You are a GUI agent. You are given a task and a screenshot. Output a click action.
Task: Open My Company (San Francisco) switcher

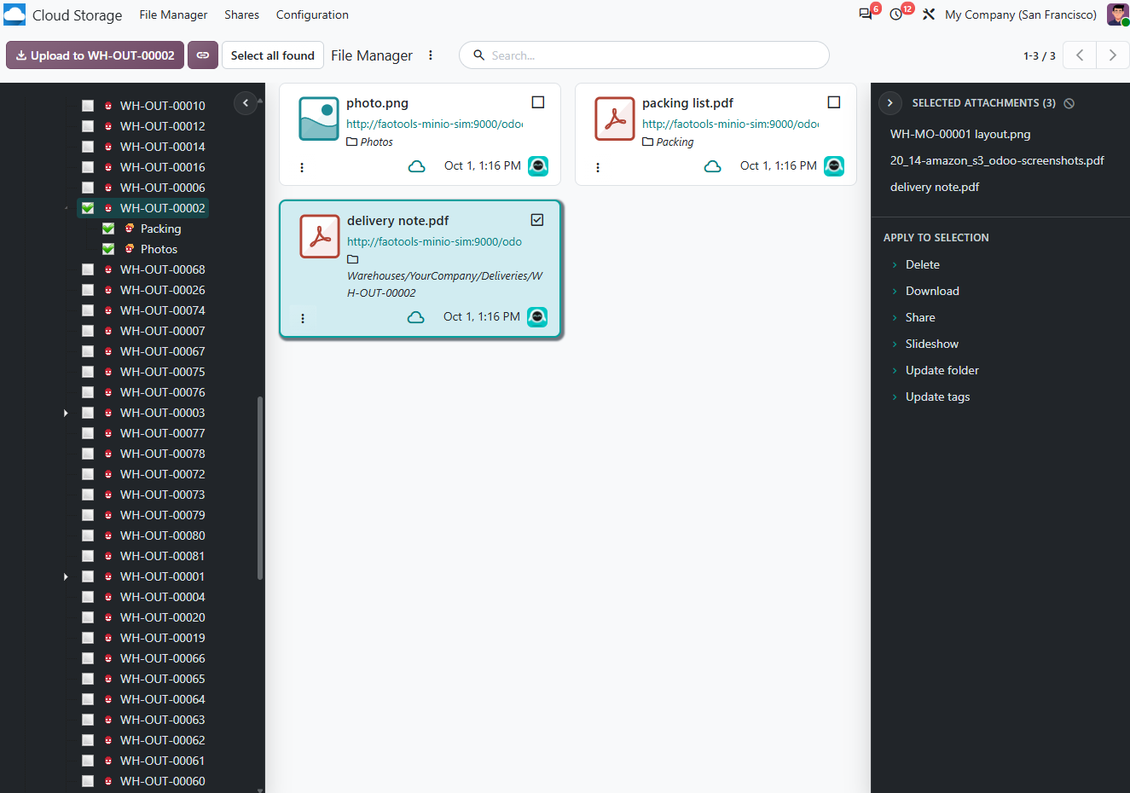click(x=1020, y=14)
